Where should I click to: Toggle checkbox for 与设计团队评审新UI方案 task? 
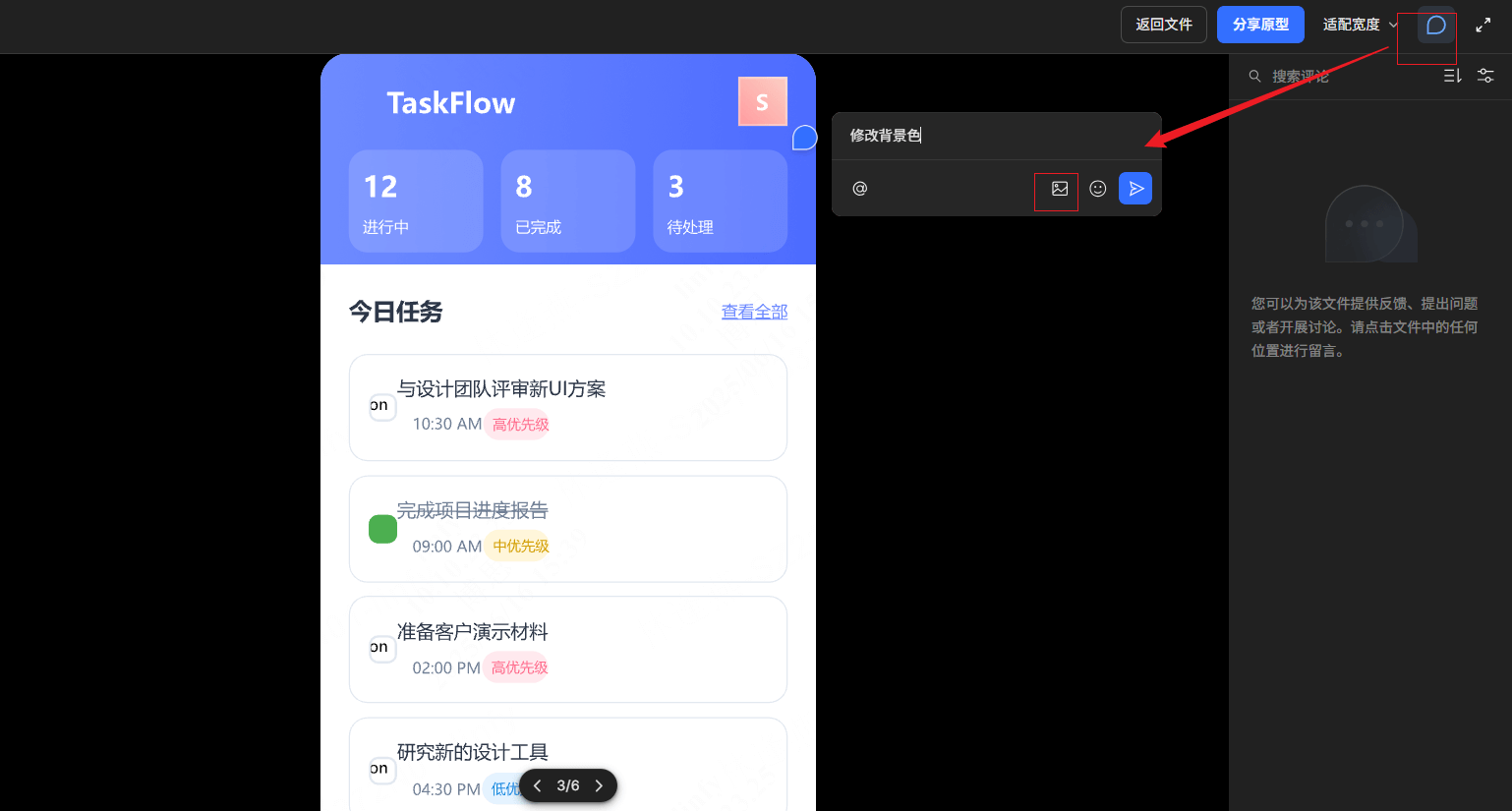pos(381,406)
